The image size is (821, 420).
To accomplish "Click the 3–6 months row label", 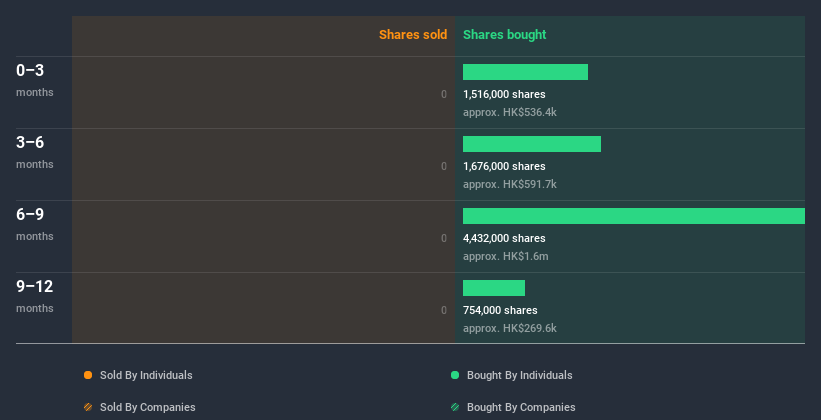I will click(35, 152).
